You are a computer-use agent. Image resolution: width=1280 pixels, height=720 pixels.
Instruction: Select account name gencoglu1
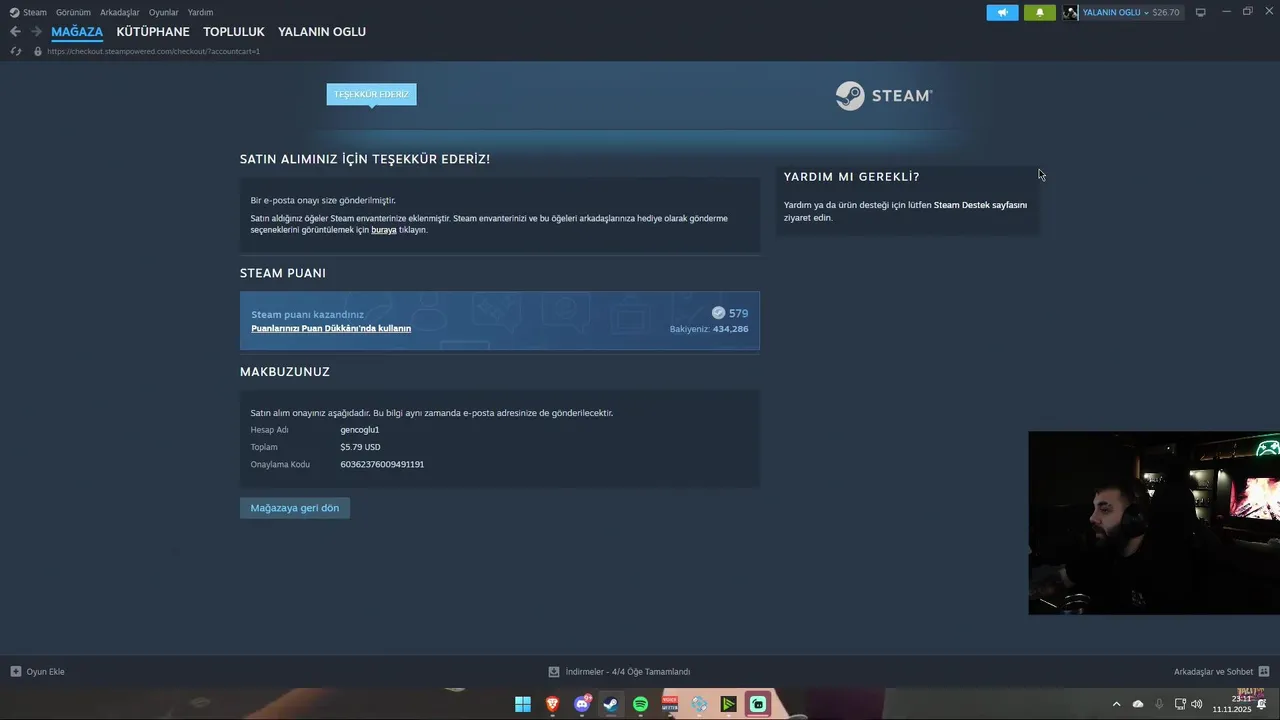pos(360,430)
